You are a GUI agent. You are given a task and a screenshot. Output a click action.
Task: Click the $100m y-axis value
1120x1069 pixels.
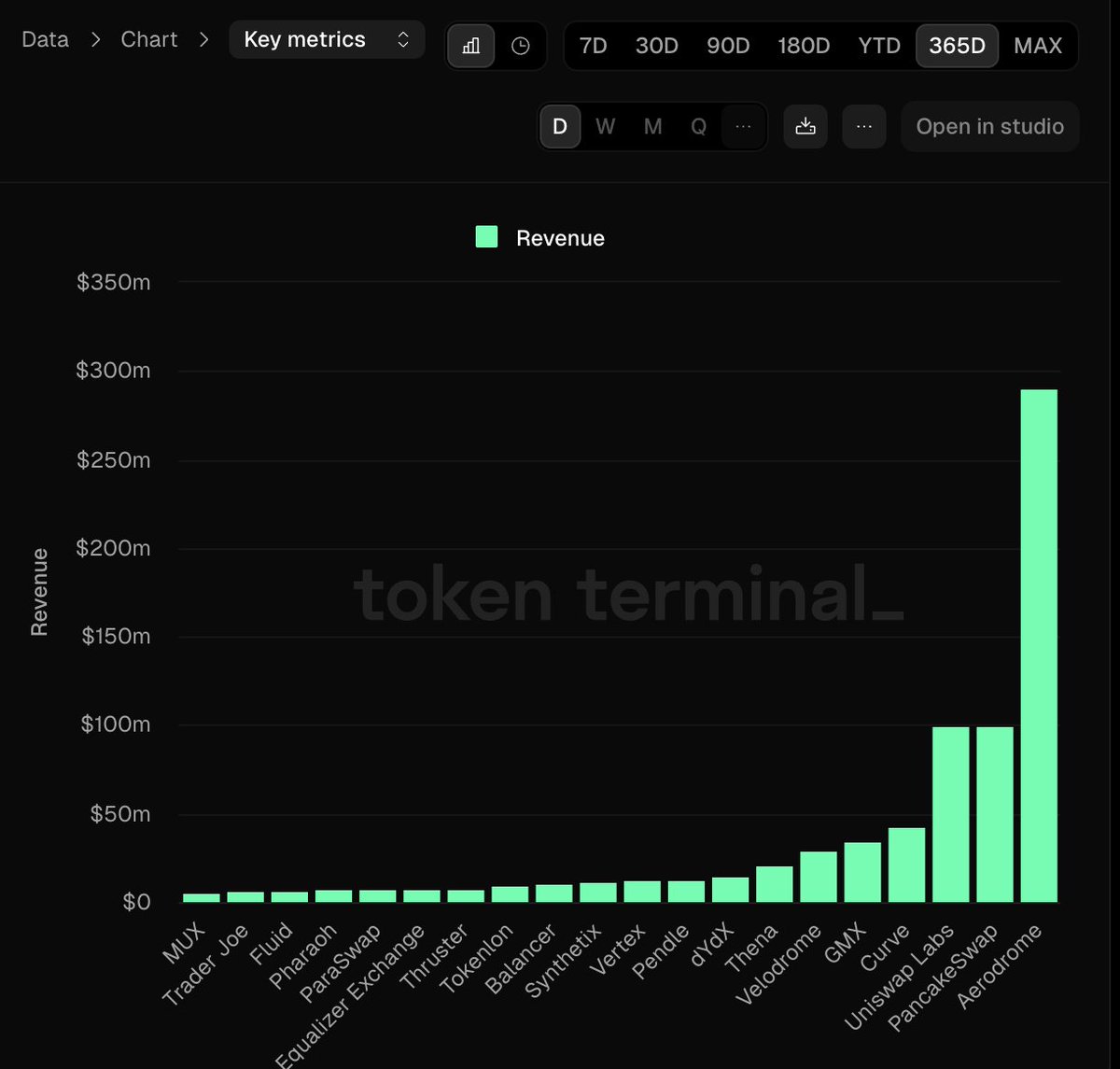[x=115, y=724]
